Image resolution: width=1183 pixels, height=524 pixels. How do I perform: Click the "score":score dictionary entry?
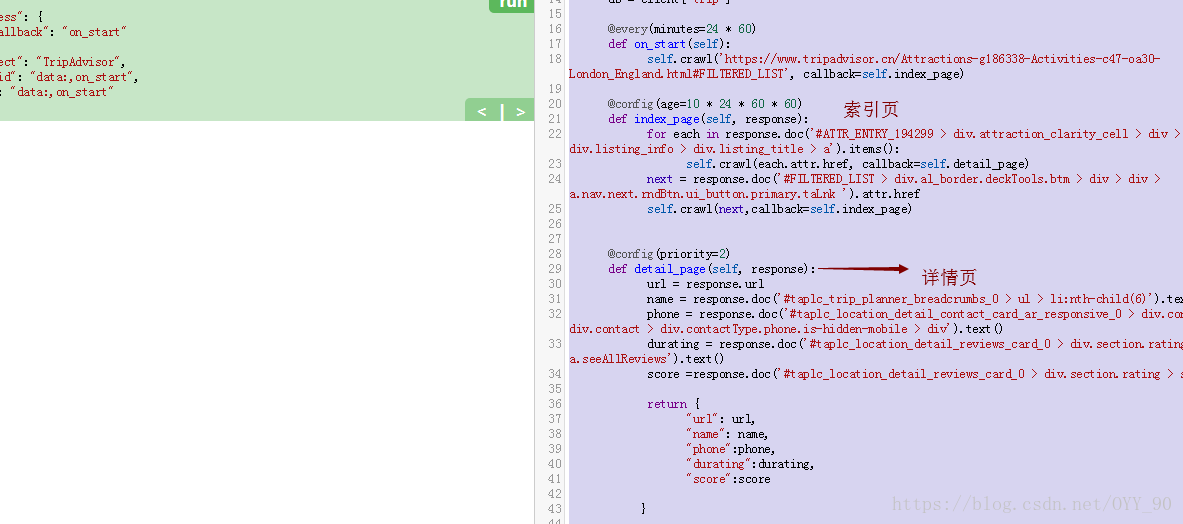click(727, 480)
